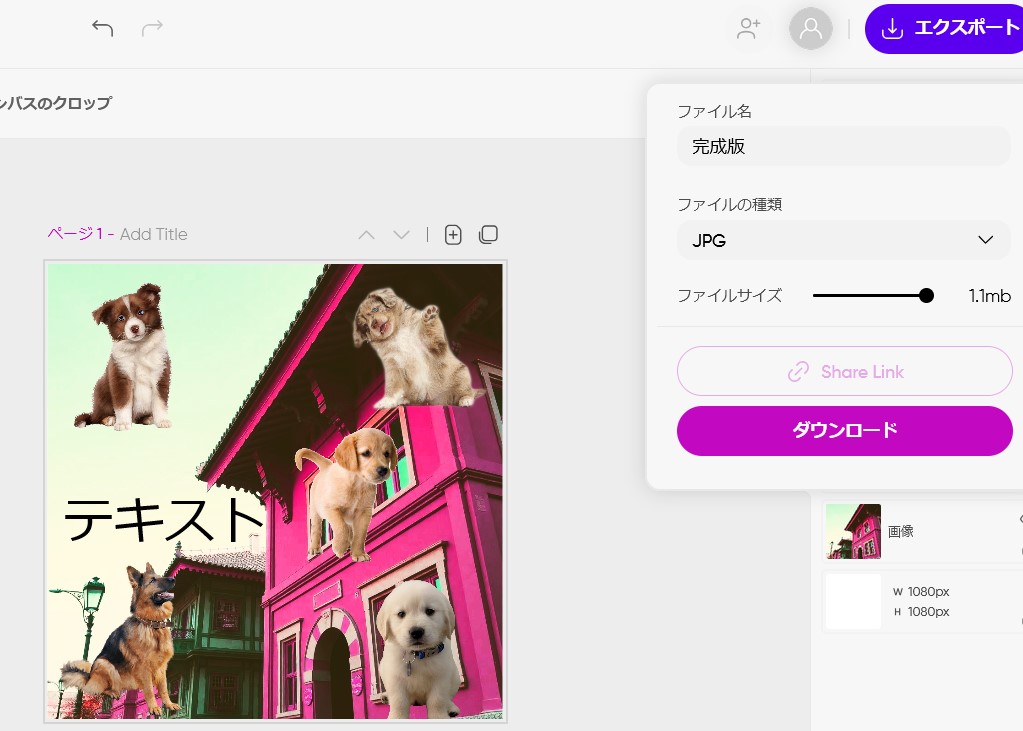Open the JPG file type dropdown
Screen dimensions: 1023x731
pos(844,240)
